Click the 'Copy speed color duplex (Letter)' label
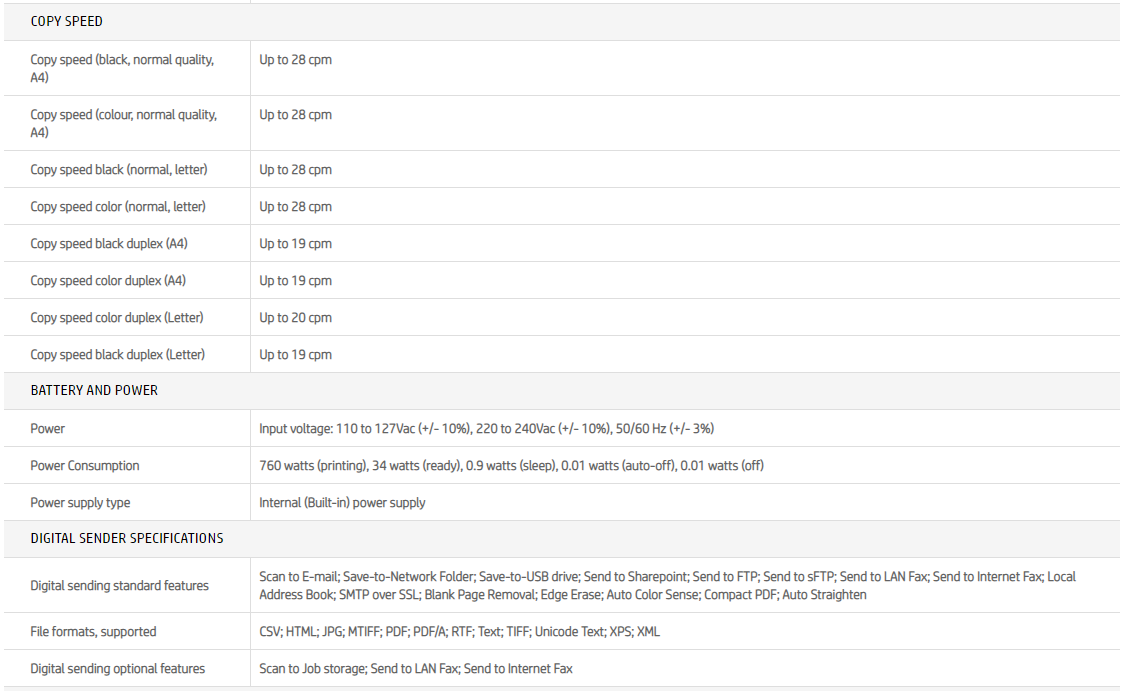 (117, 317)
